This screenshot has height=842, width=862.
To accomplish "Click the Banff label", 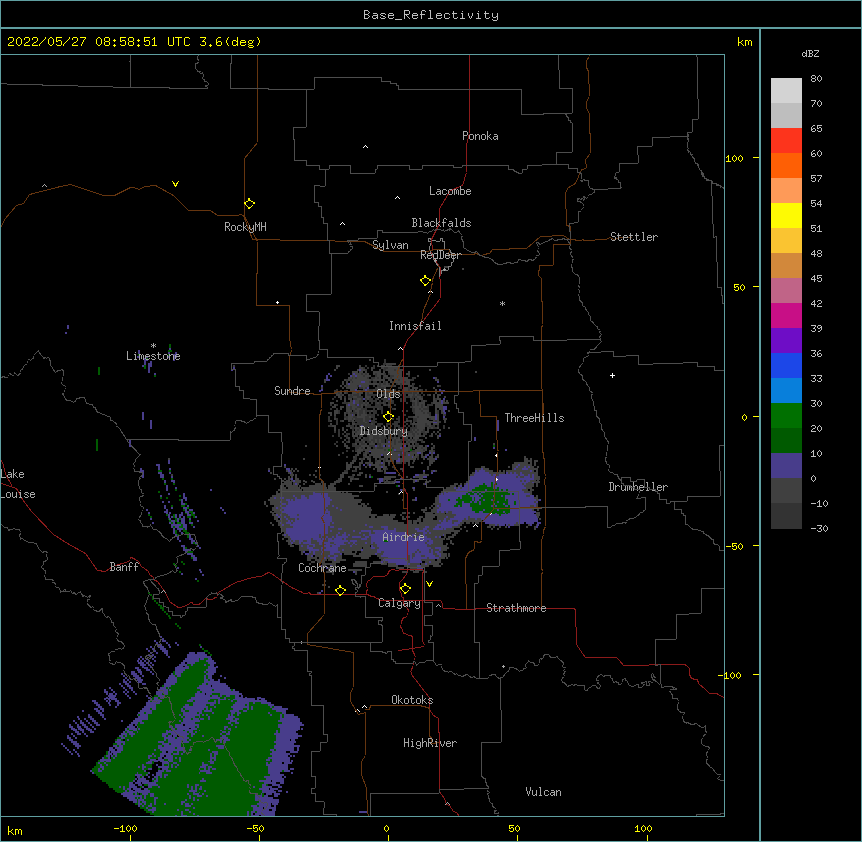I will tap(124, 567).
